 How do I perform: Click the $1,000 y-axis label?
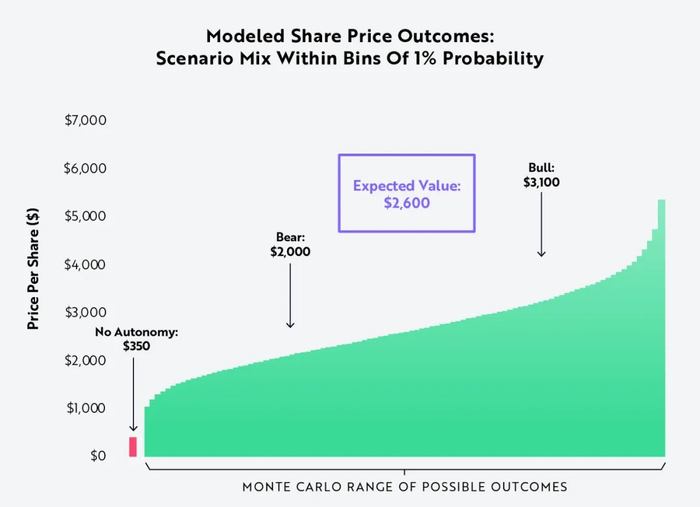pos(85,408)
